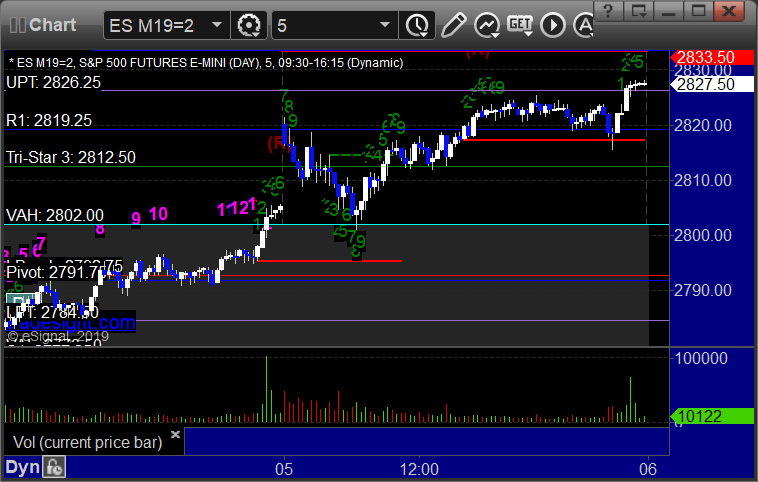Close the chart window with red X
This screenshot has height=482, width=758.
tap(729, 11)
